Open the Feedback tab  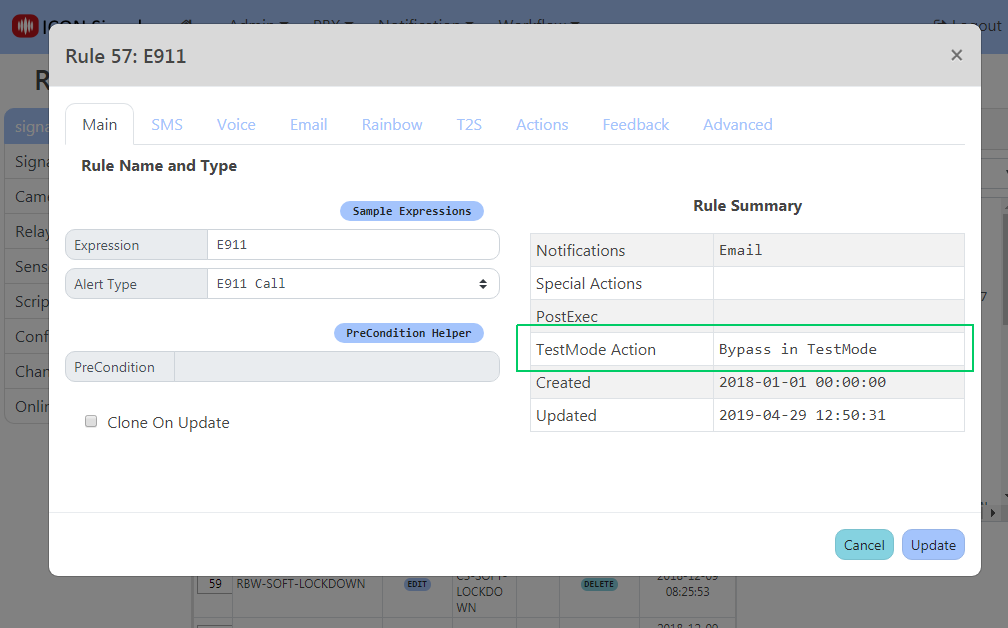[635, 124]
